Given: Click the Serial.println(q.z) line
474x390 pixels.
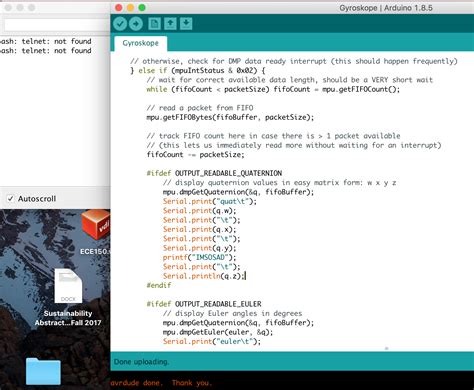Looking at the screenshot, I should tap(204, 276).
